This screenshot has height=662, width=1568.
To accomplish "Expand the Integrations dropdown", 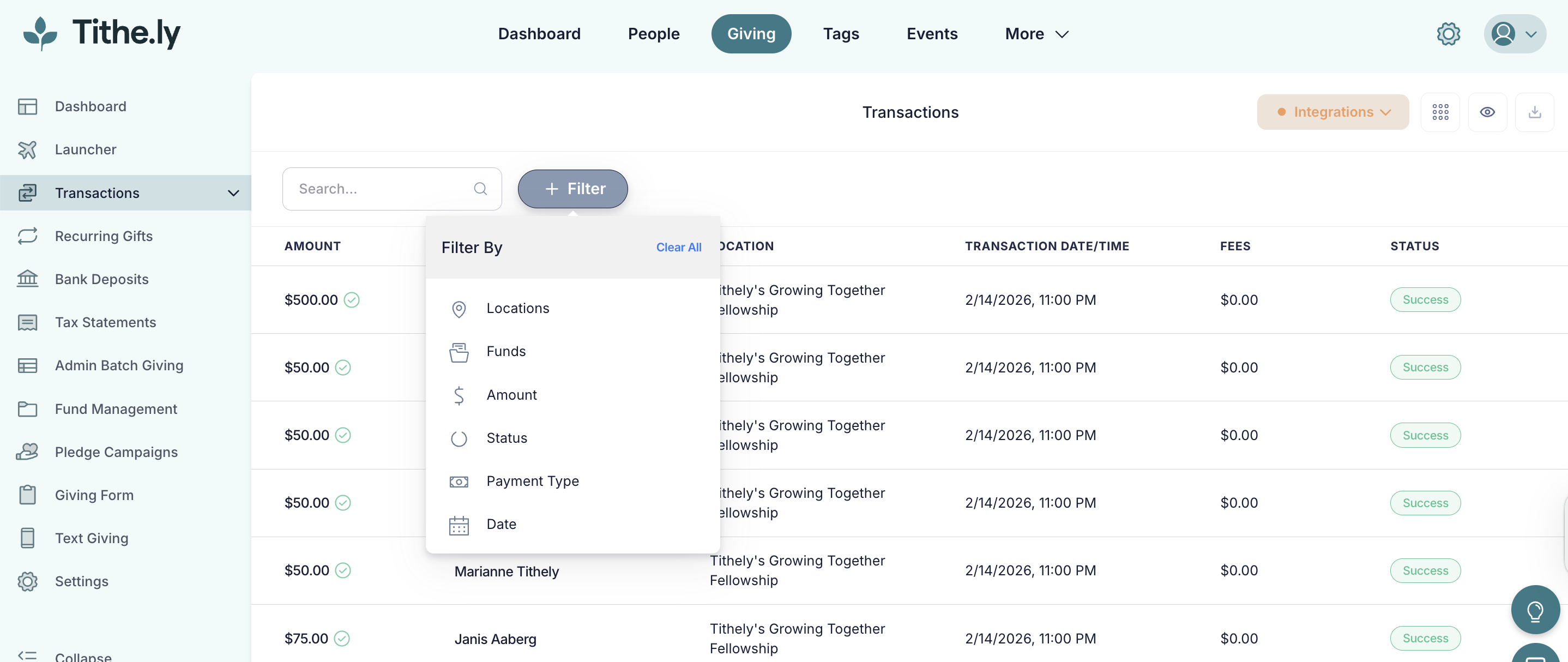I will [1332, 112].
